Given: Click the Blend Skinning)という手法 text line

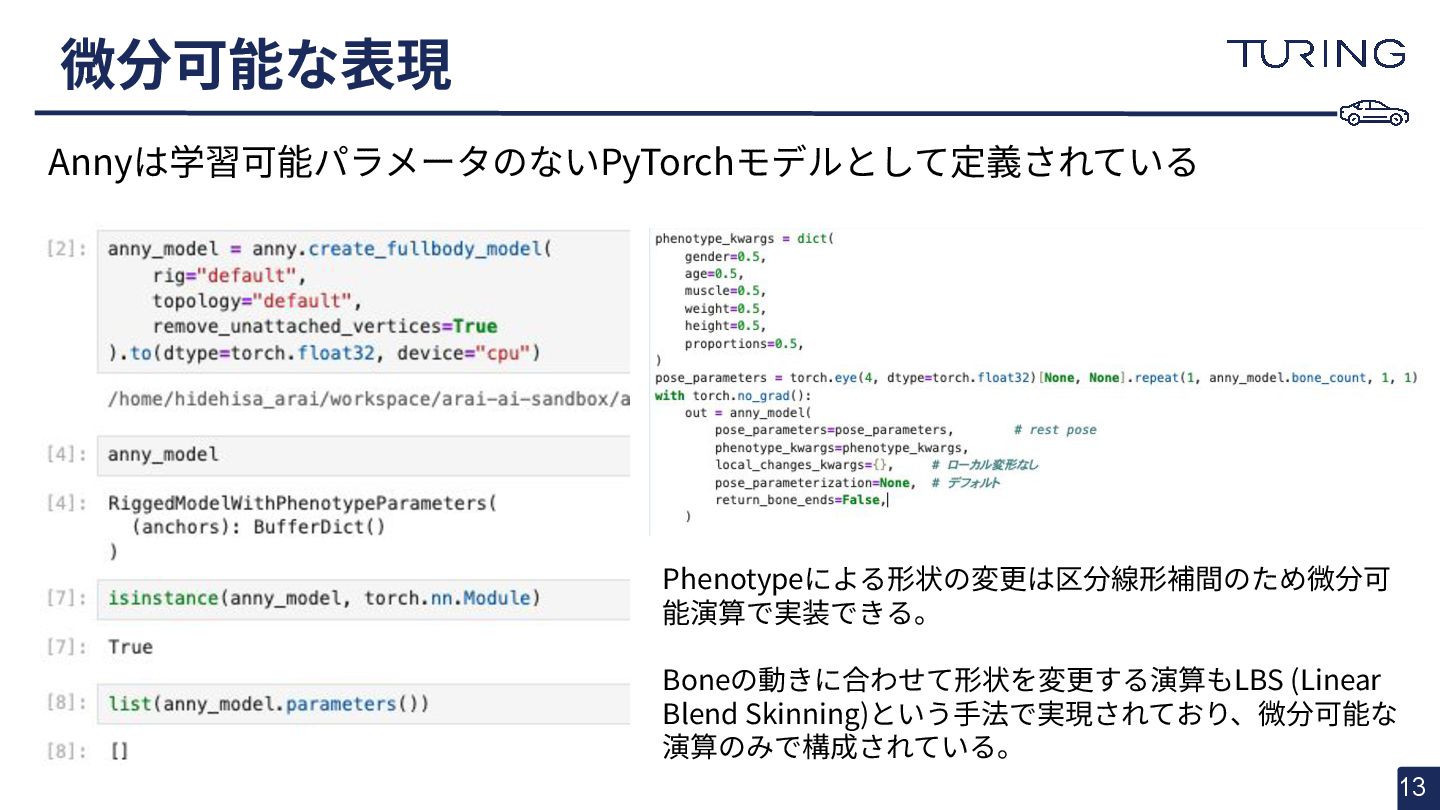Looking at the screenshot, I should coord(1030,714).
